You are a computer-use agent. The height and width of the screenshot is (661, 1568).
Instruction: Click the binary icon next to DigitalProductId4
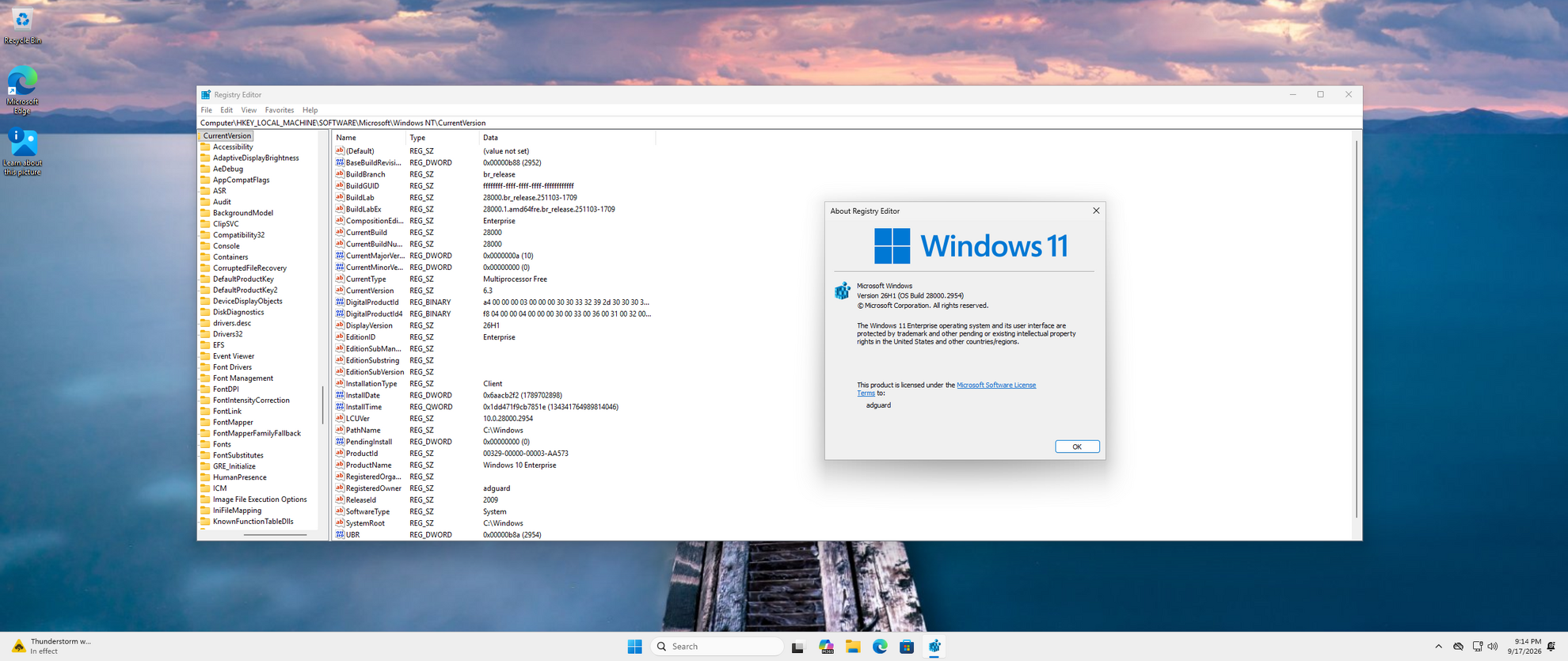point(340,313)
